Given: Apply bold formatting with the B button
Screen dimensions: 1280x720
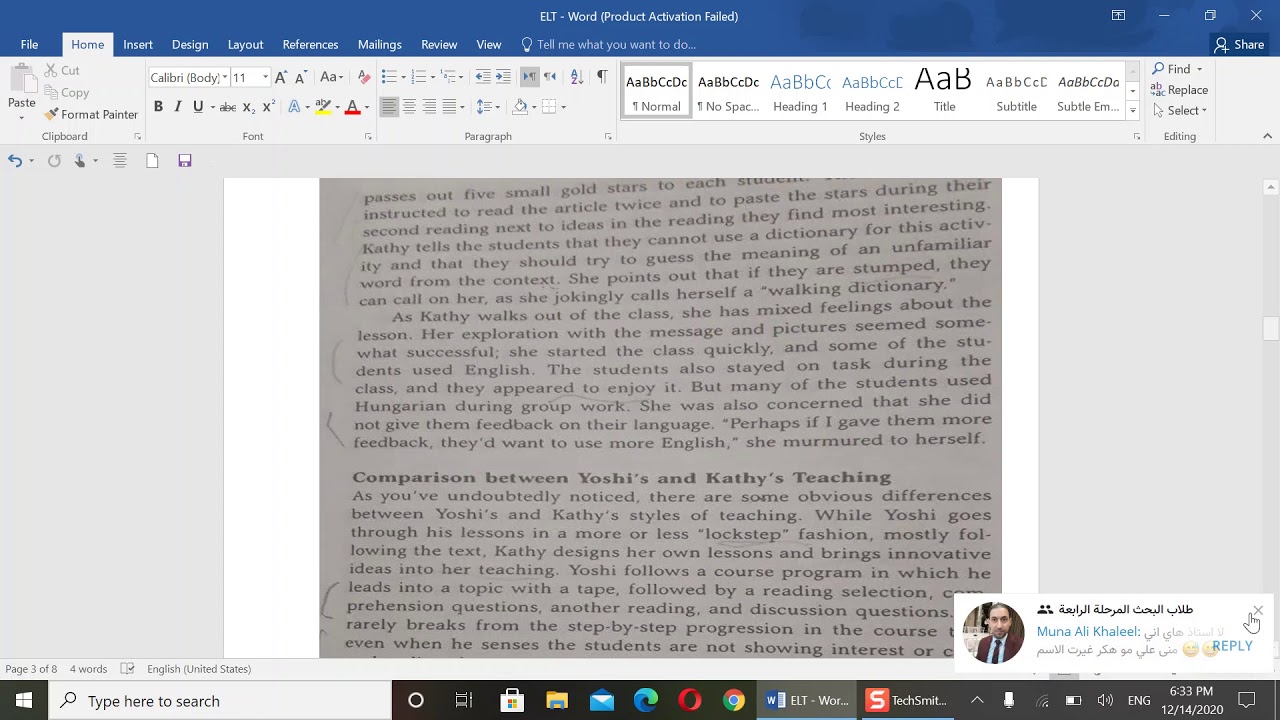Looking at the screenshot, I should [158, 107].
